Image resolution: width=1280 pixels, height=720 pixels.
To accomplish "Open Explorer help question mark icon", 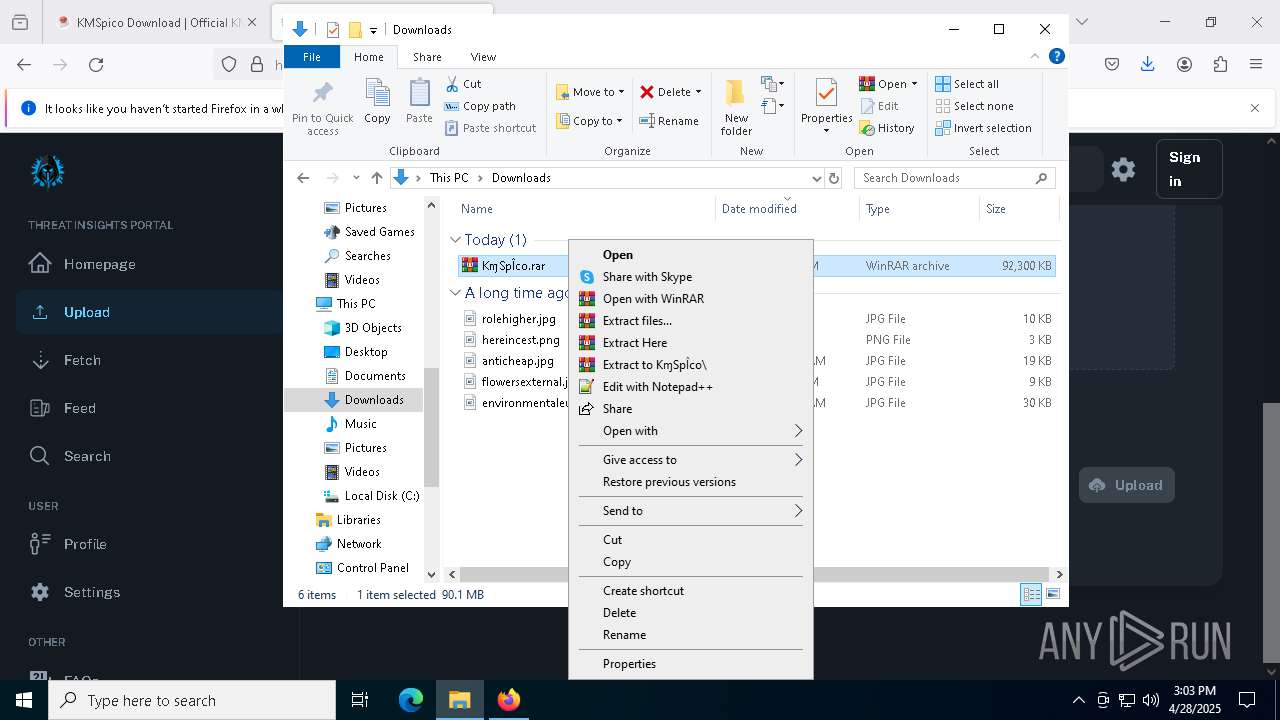I will (x=1056, y=57).
